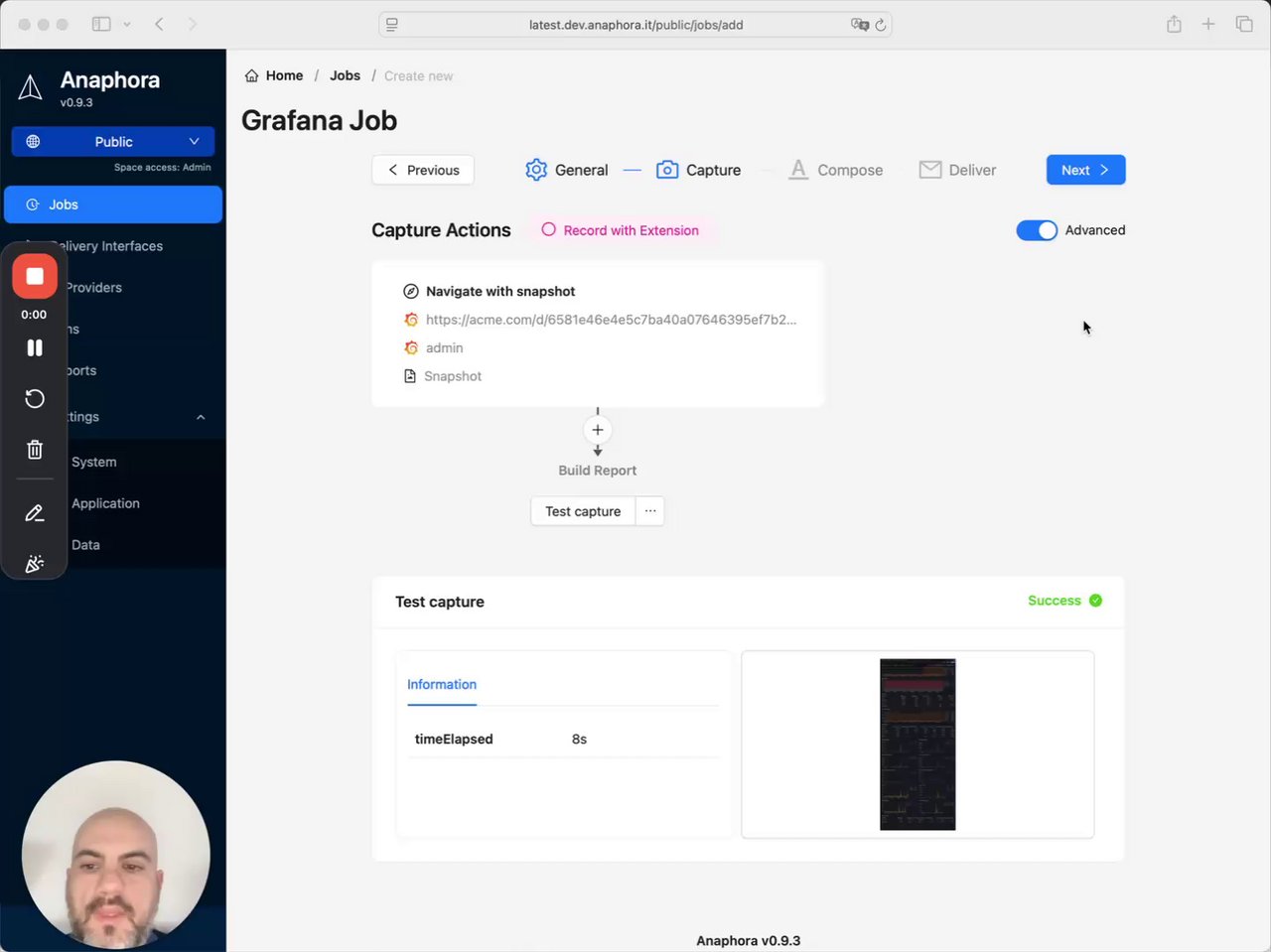Click the page settings icon in address bar
The image size is (1271, 952).
[x=392, y=24]
